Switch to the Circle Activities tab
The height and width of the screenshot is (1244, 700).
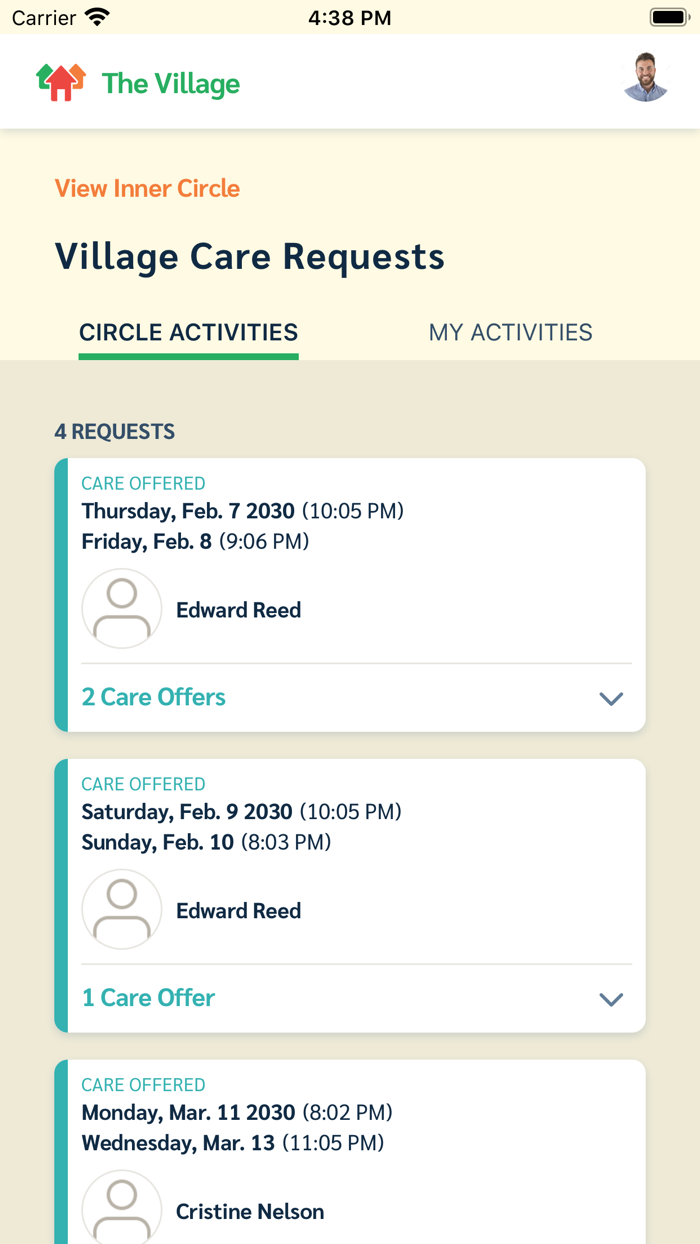click(188, 333)
